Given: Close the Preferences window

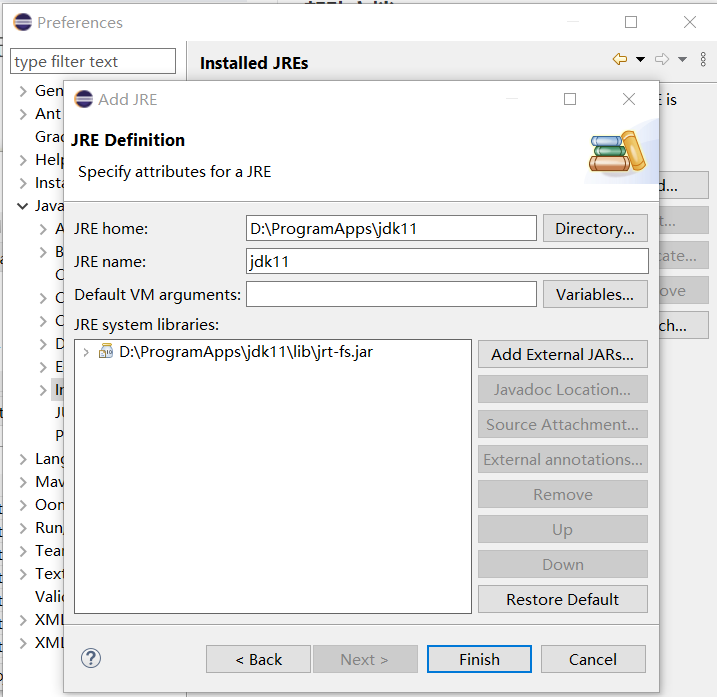Looking at the screenshot, I should pyautogui.click(x=690, y=22).
